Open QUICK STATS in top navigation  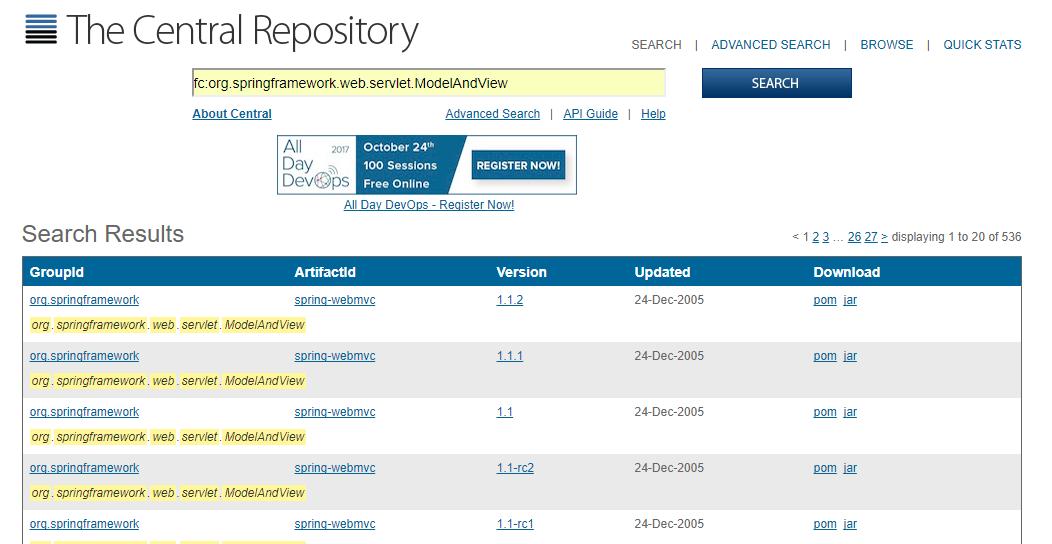982,45
